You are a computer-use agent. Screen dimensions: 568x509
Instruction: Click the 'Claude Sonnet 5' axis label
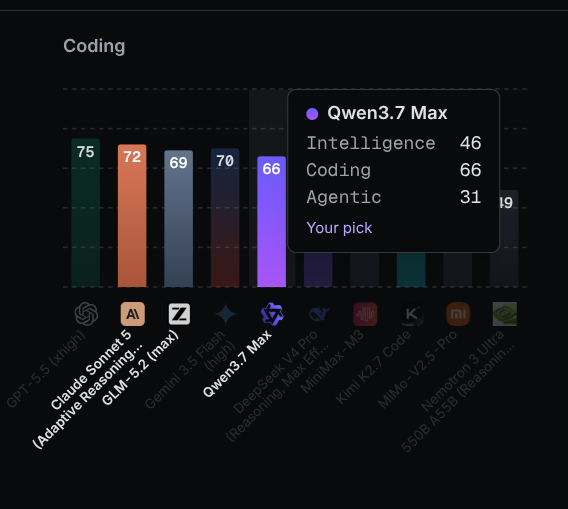pyautogui.click(x=91, y=370)
